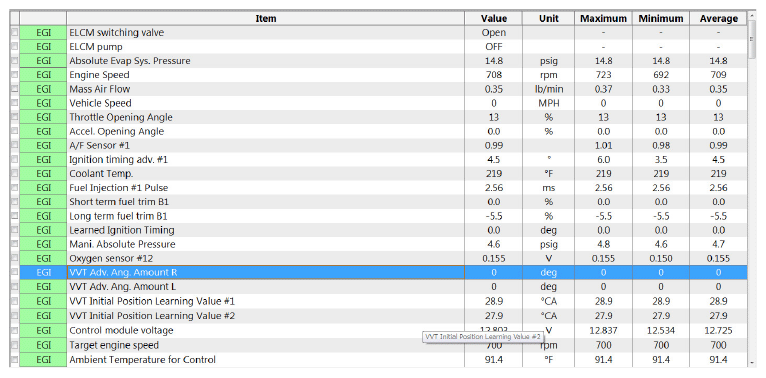Sort by the Average column header
Viewport: 766px width, 378px height.
click(718, 19)
